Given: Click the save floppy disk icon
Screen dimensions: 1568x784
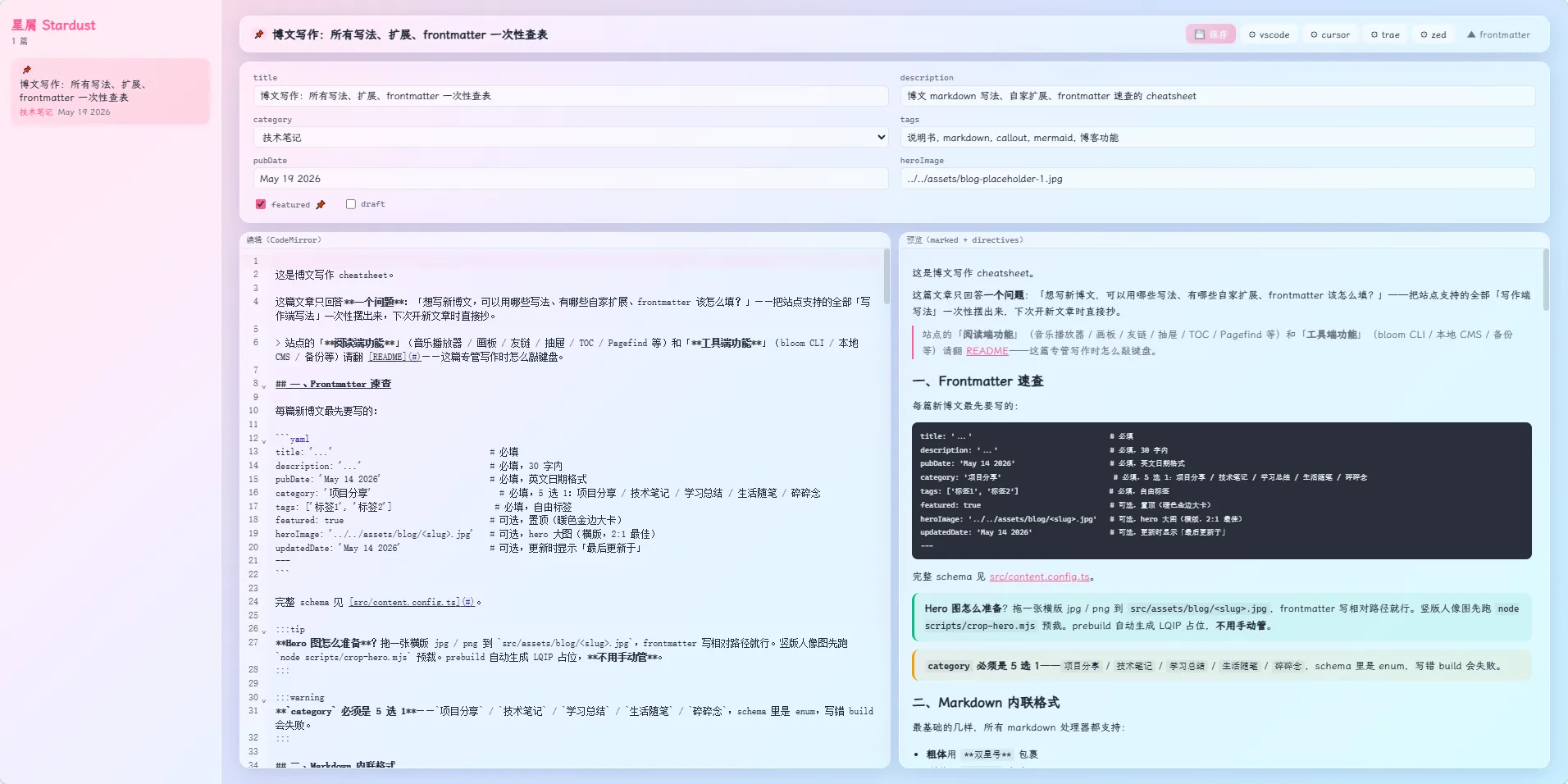Looking at the screenshot, I should tap(1200, 34).
